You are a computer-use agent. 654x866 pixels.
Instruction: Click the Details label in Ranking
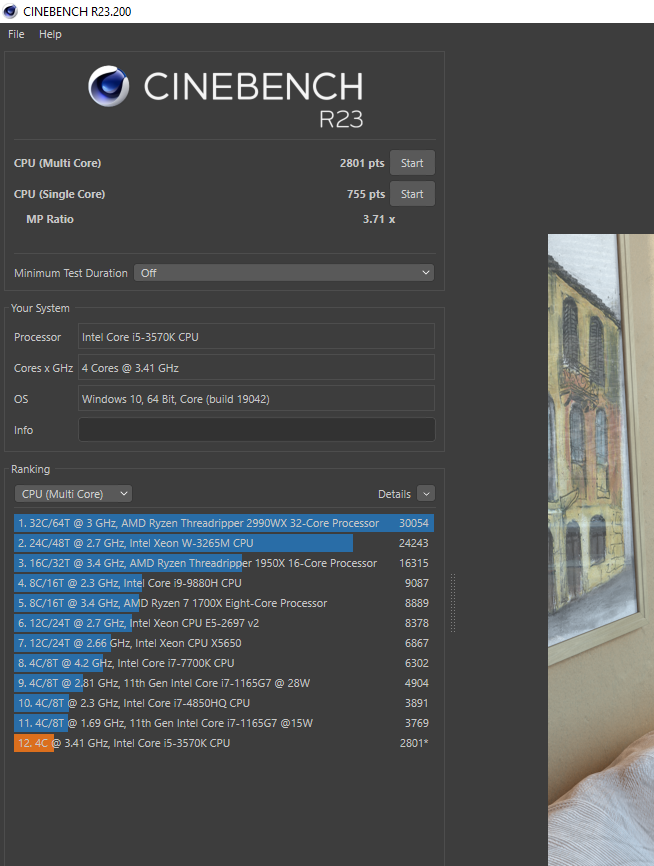tap(394, 494)
